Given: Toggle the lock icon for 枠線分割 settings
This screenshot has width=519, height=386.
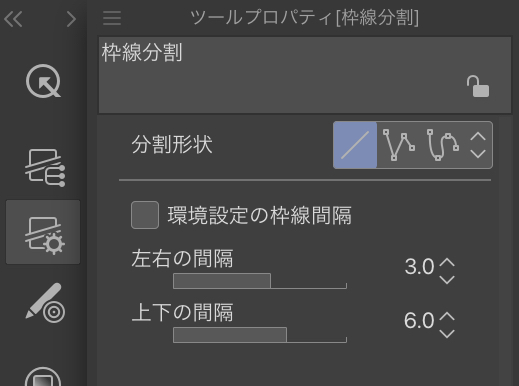Looking at the screenshot, I should click(x=478, y=86).
